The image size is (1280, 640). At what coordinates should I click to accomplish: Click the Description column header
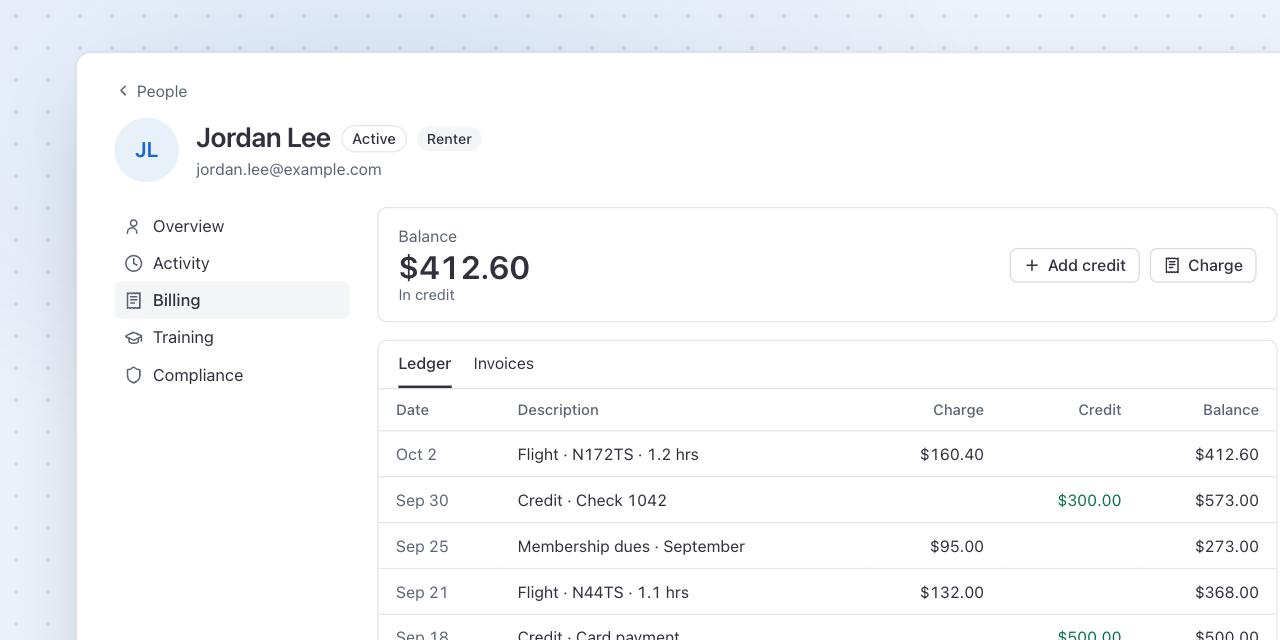(558, 410)
